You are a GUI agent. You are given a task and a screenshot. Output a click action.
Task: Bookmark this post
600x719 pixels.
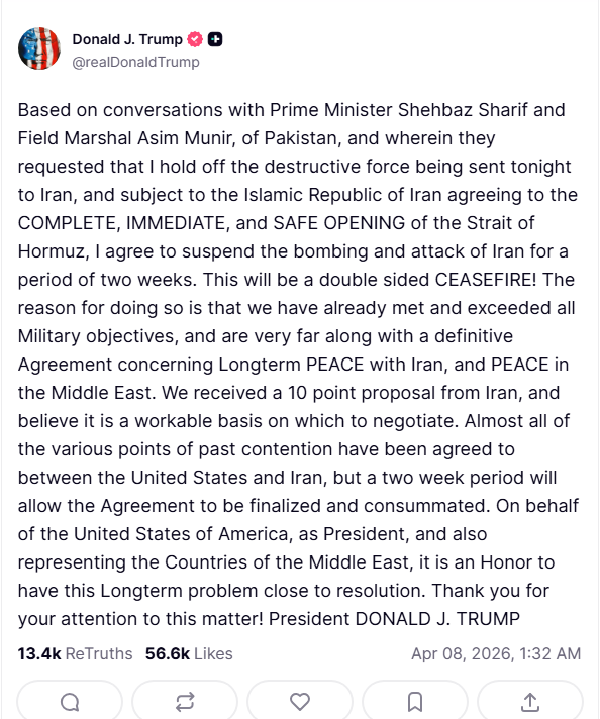coord(415,701)
